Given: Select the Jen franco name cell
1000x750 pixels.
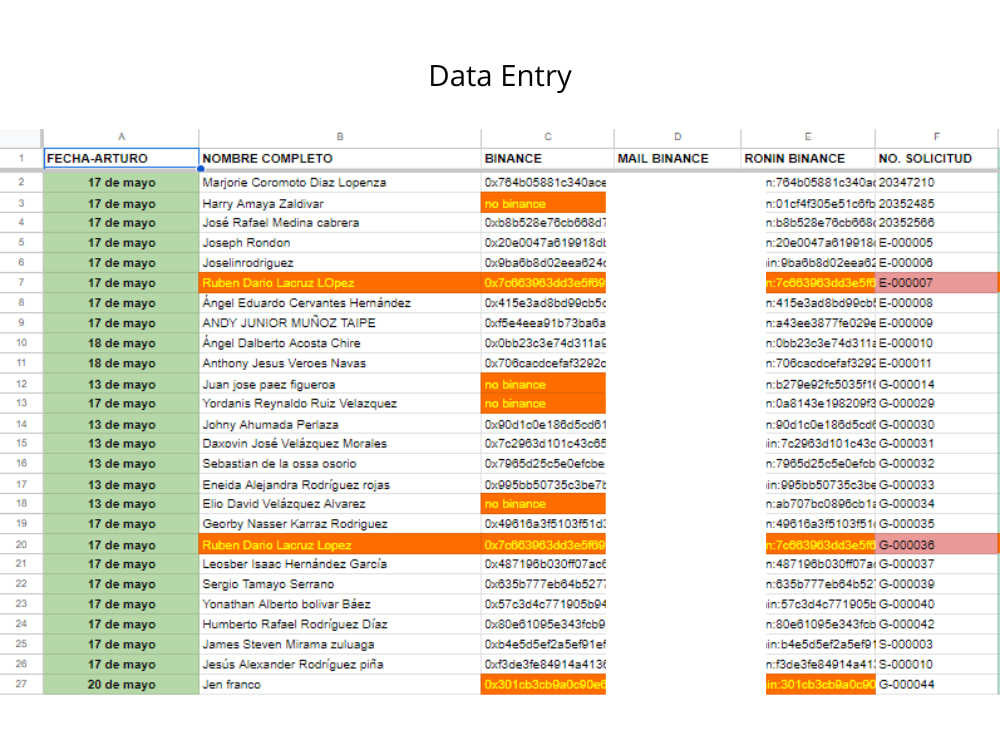Looking at the screenshot, I should coord(340,684).
